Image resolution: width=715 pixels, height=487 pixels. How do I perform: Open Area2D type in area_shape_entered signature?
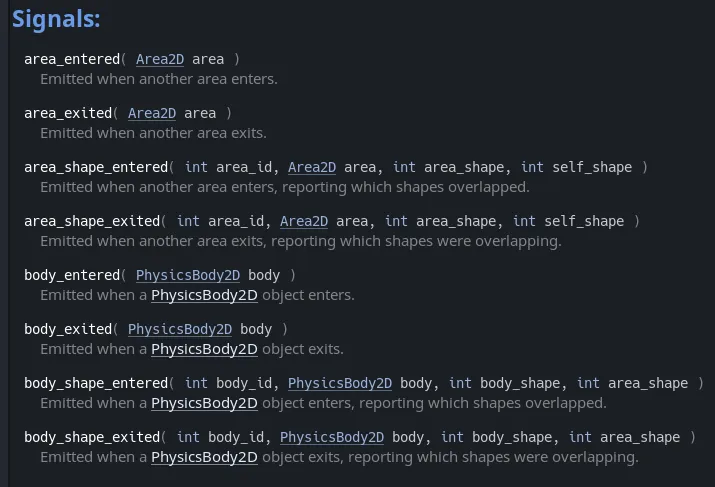pos(311,167)
